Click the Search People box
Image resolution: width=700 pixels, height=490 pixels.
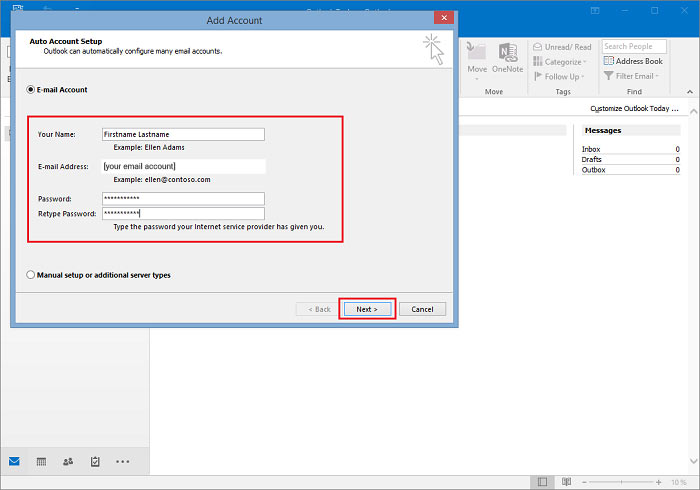pos(634,46)
